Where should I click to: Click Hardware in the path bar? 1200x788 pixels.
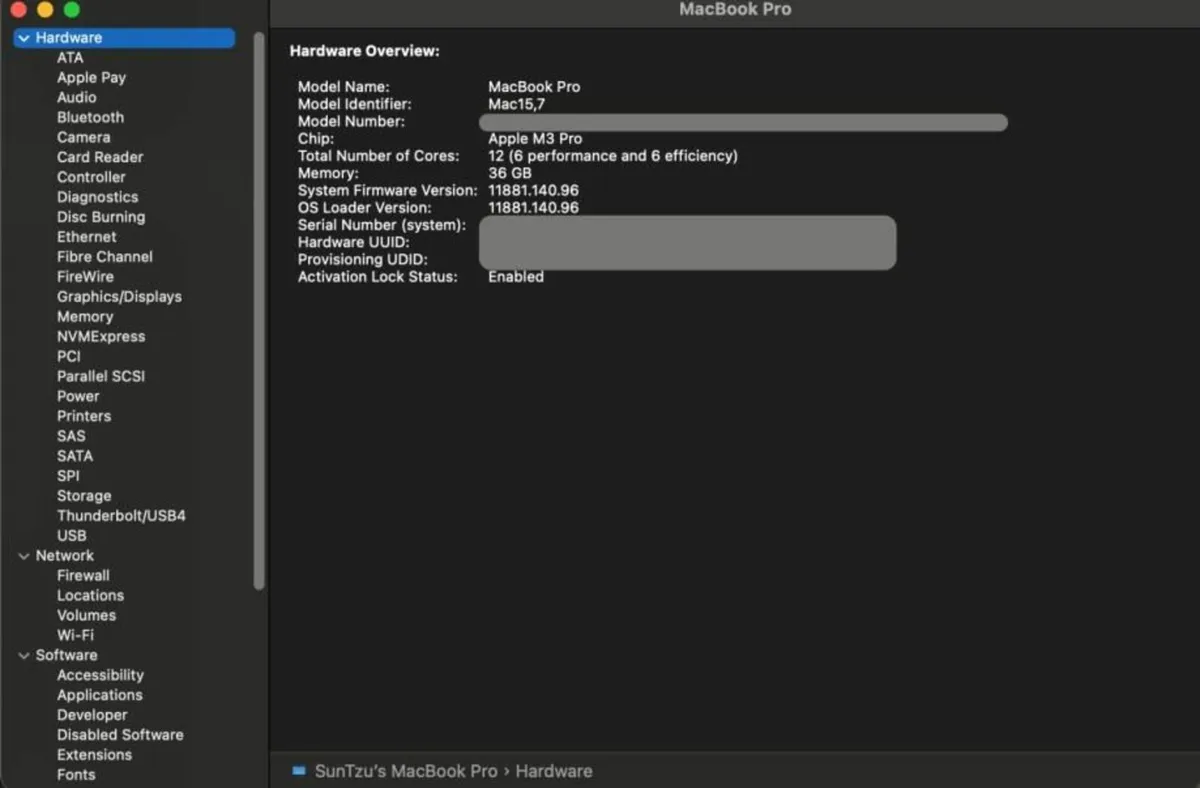pos(554,771)
